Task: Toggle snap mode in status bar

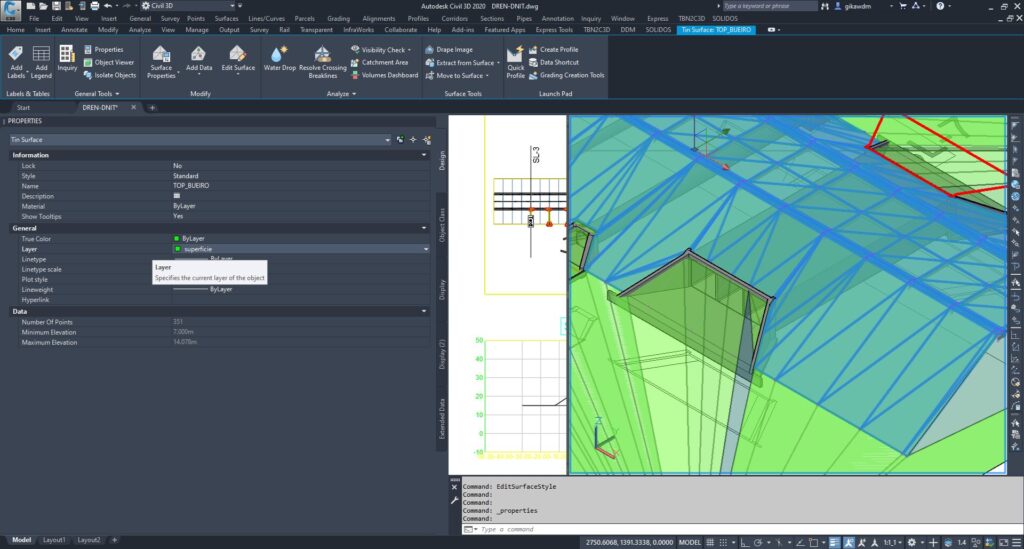Action: click(723, 542)
